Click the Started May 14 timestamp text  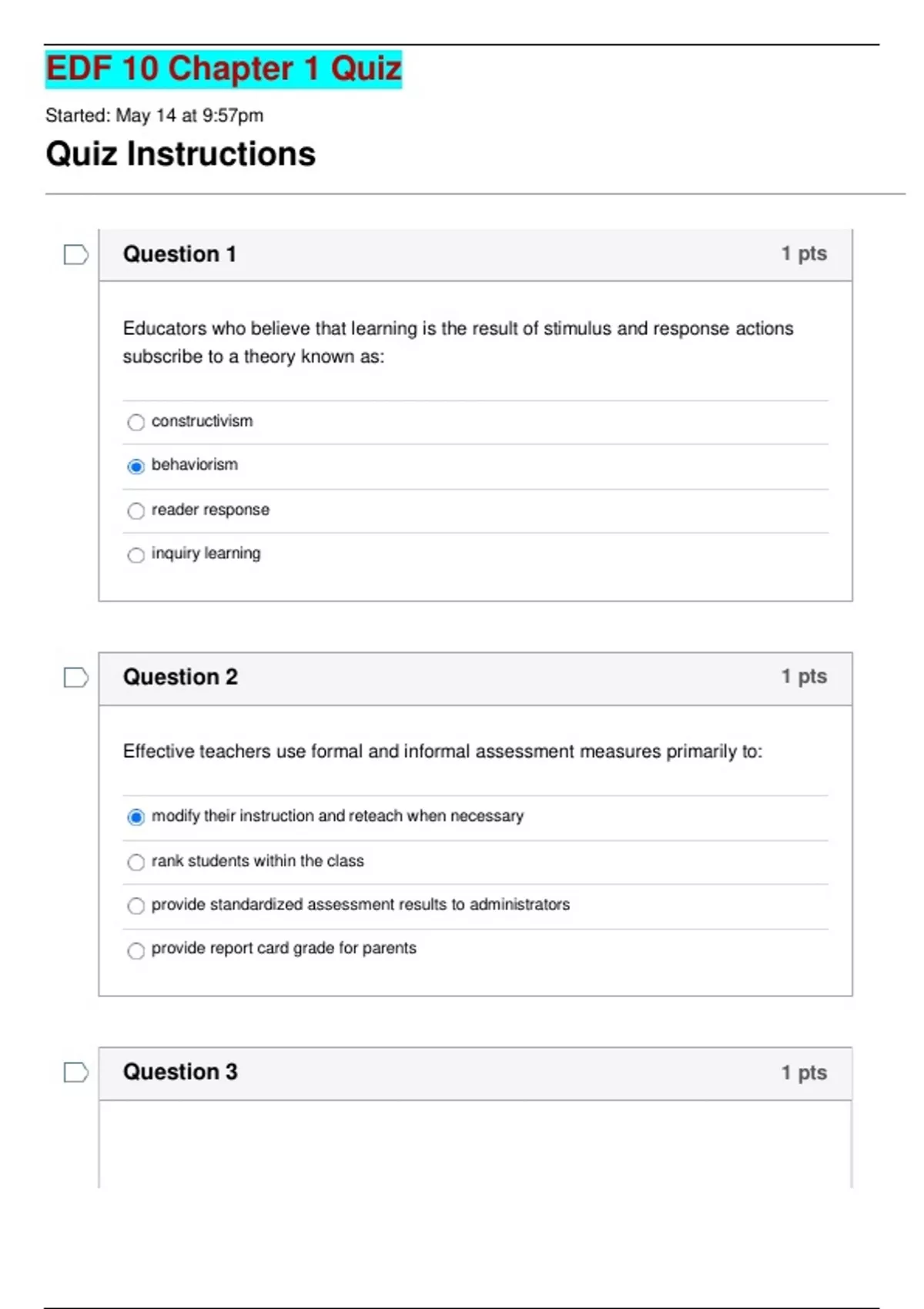click(x=154, y=115)
